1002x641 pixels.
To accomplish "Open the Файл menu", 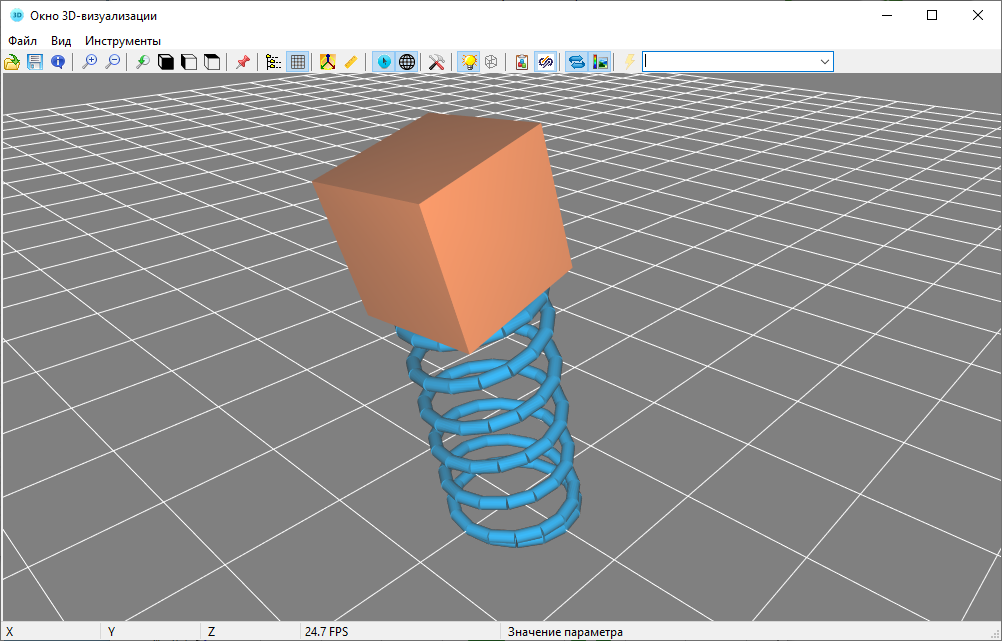I will coord(22,41).
